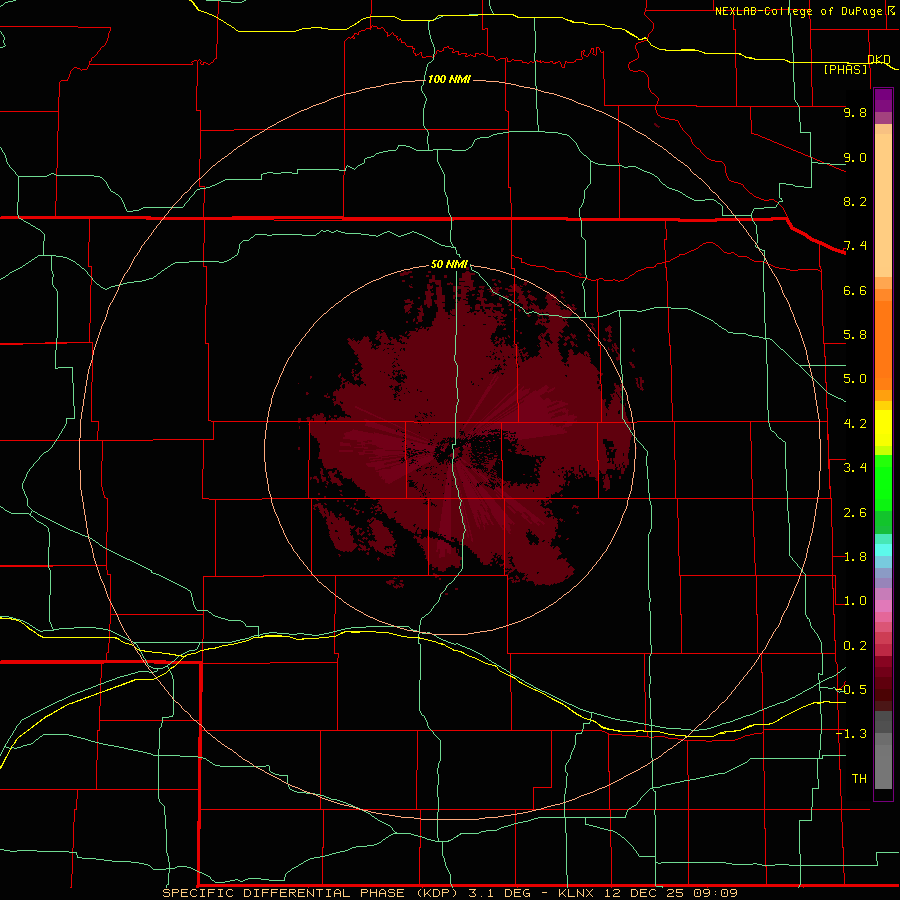Click the 9.8 legend value

[x=855, y=112]
